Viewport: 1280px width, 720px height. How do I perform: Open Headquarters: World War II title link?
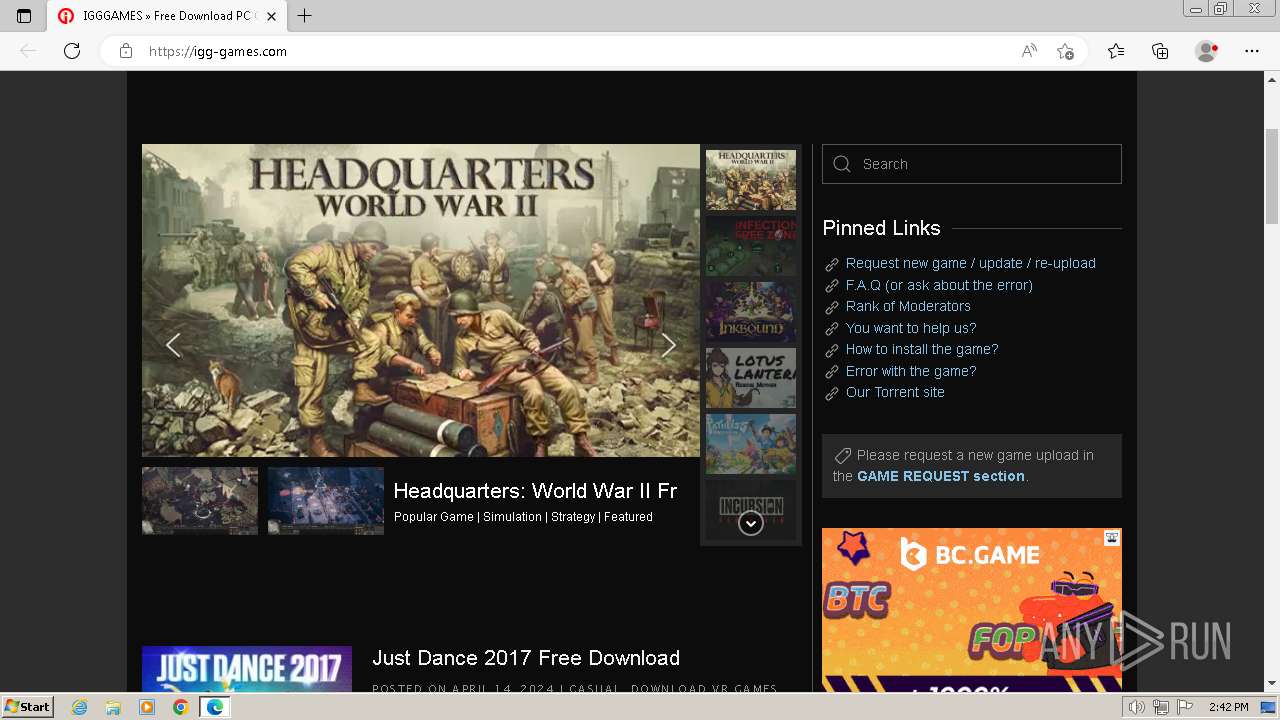click(x=535, y=491)
